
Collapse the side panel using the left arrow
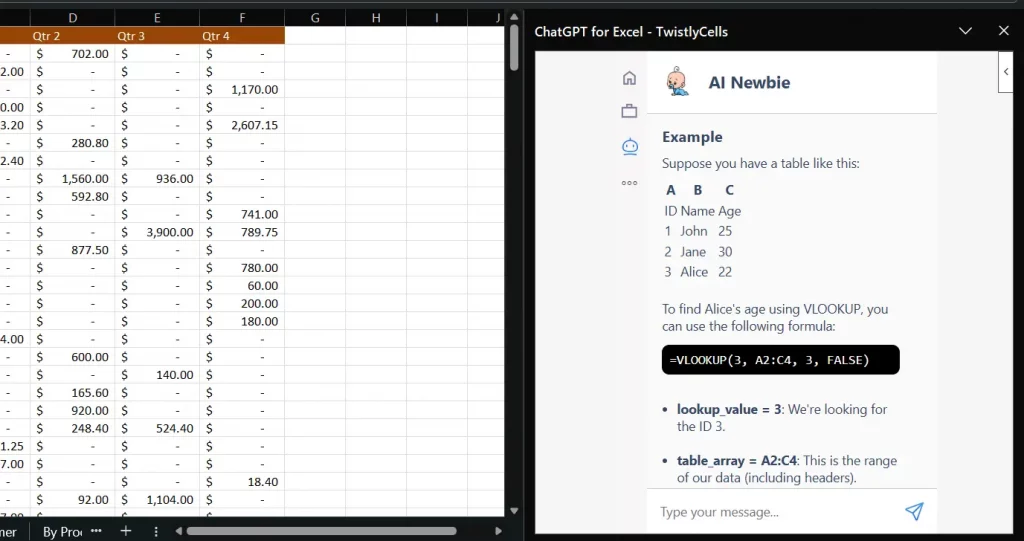point(1005,71)
